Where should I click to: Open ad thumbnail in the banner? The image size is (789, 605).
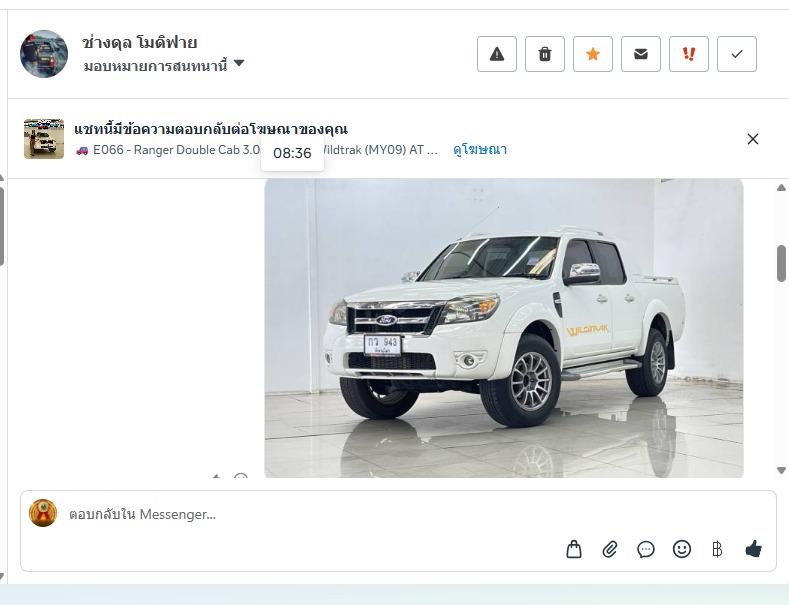44,138
